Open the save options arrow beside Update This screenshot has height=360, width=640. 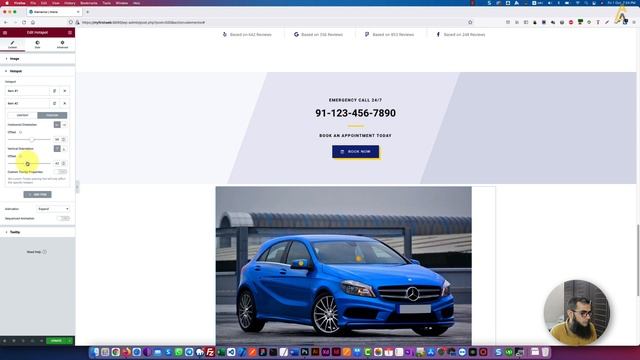70,340
